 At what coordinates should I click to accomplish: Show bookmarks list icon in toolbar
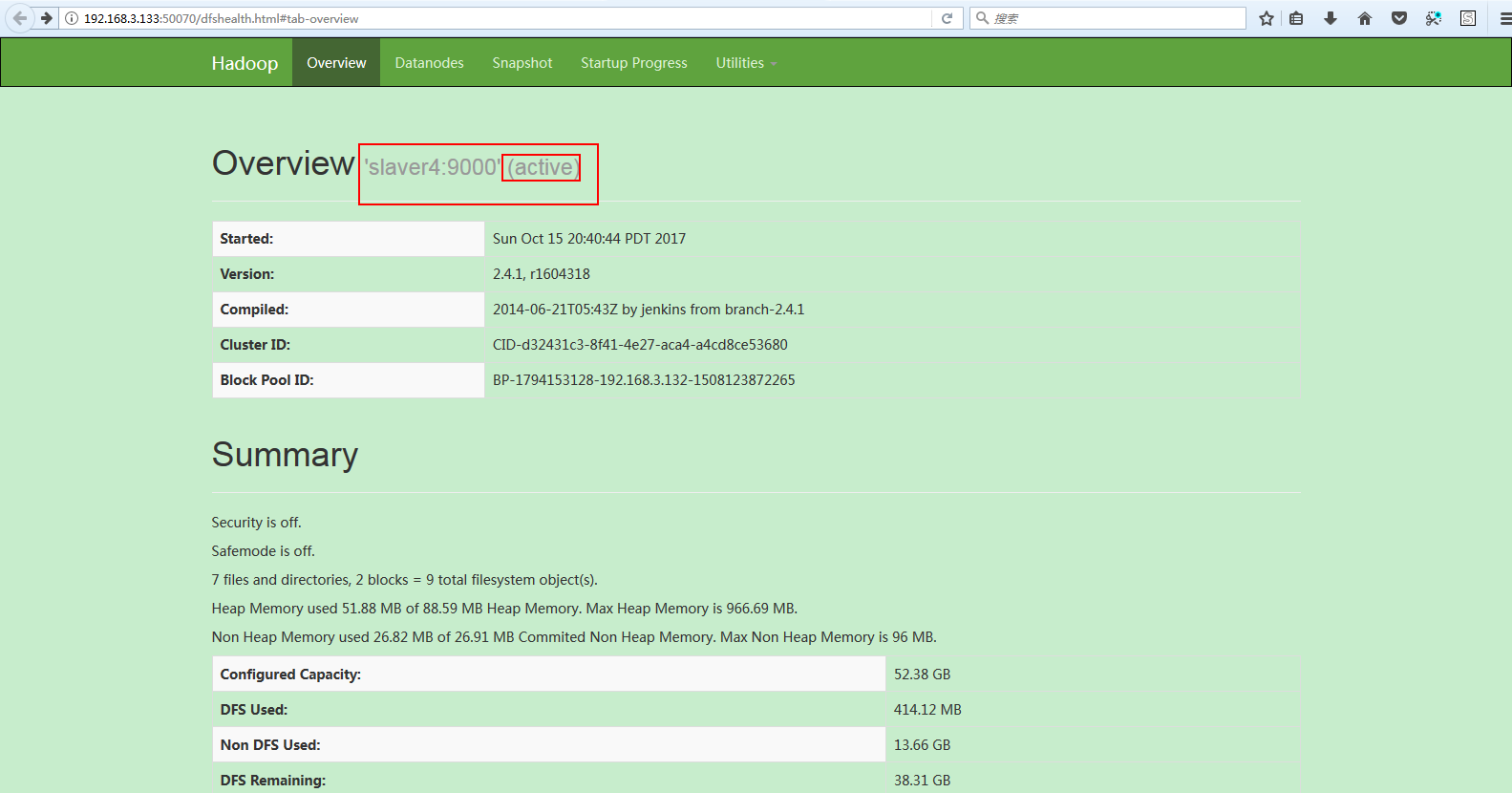tap(1296, 18)
